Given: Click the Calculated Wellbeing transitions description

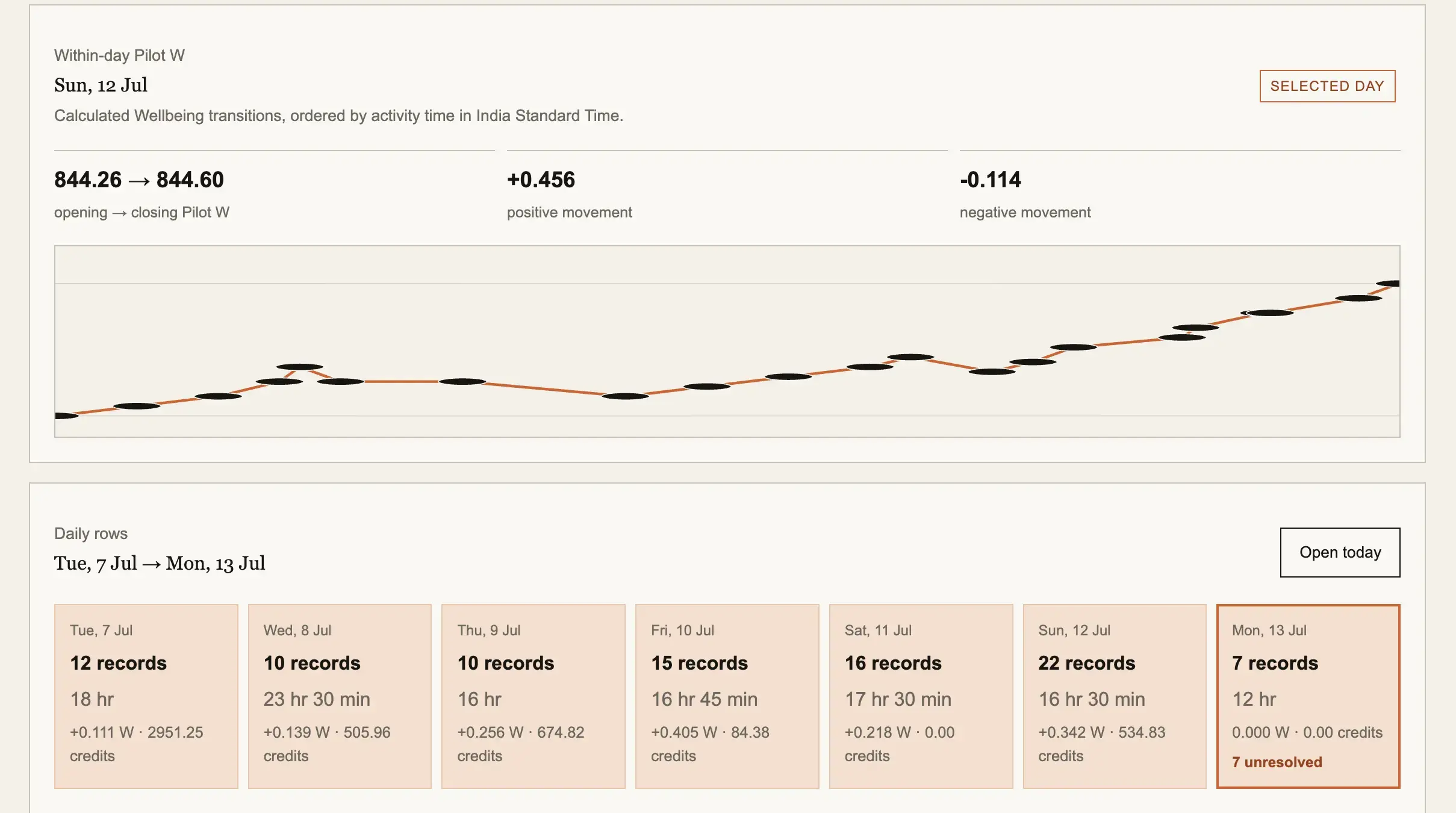Looking at the screenshot, I should pos(338,116).
